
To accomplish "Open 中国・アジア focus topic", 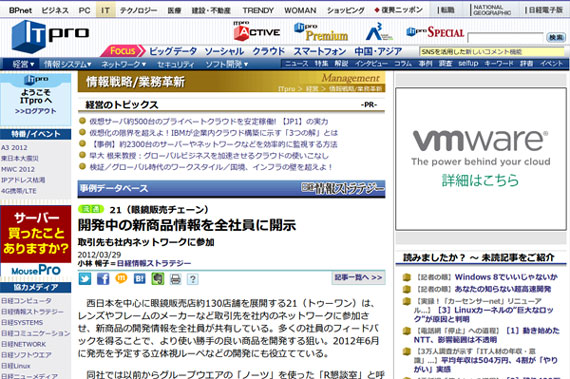I will tap(378, 51).
